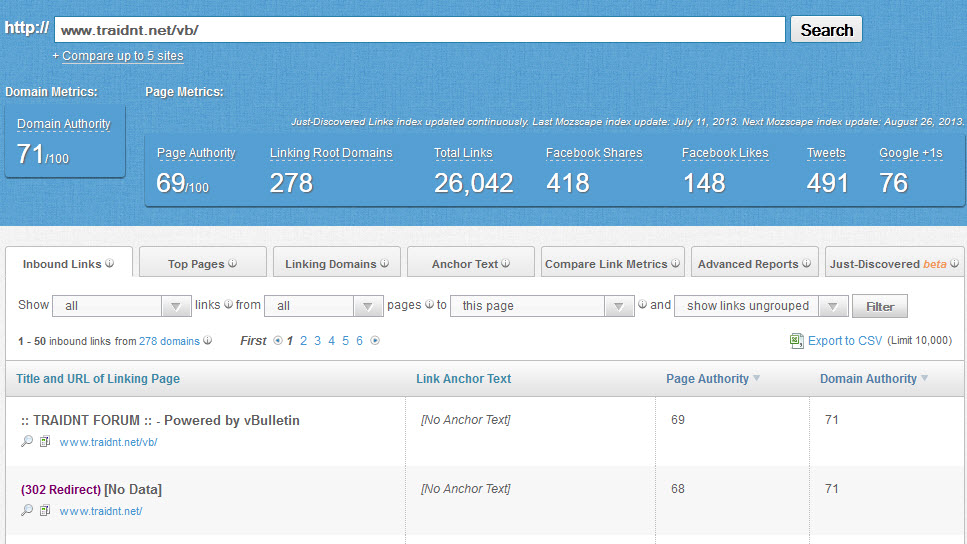Open the 'show links ungrouped' dropdown
Screen dimensions: 967x544
point(761,306)
